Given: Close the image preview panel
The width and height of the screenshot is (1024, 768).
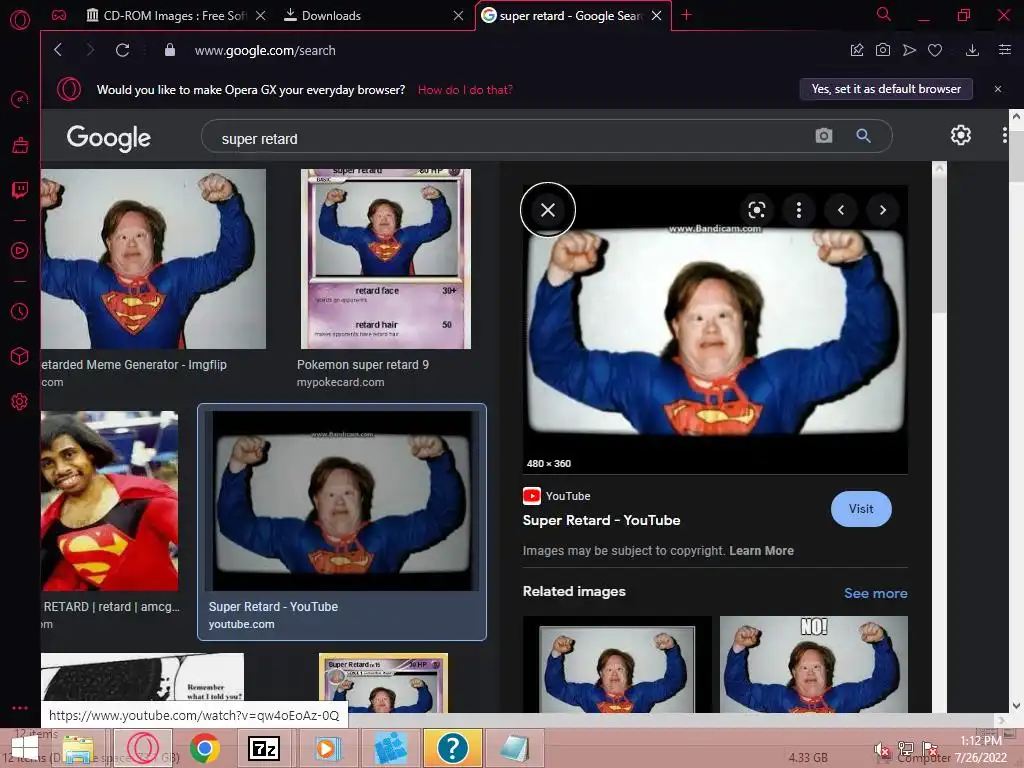Looking at the screenshot, I should (548, 210).
